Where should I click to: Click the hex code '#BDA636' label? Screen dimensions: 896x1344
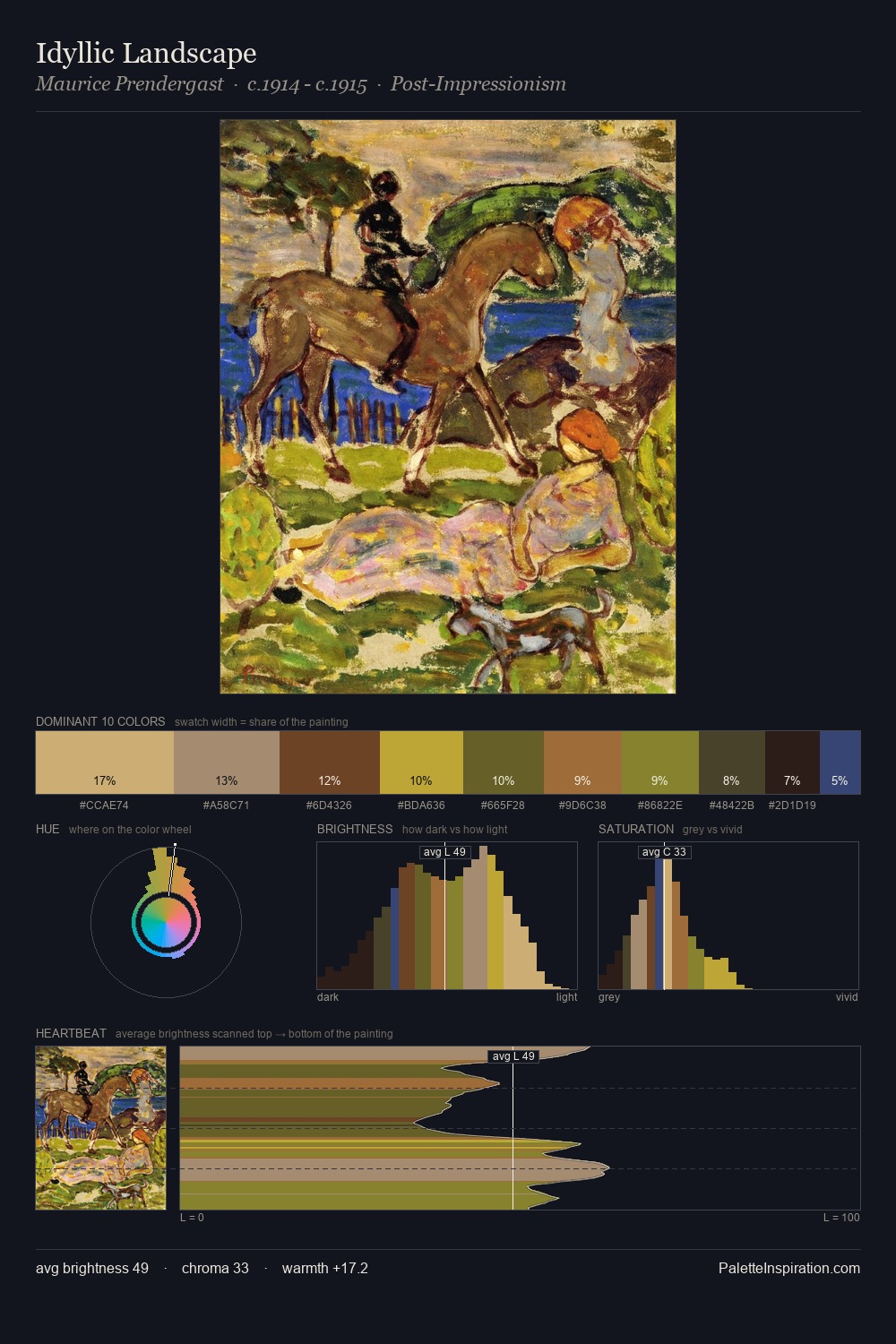click(x=421, y=806)
